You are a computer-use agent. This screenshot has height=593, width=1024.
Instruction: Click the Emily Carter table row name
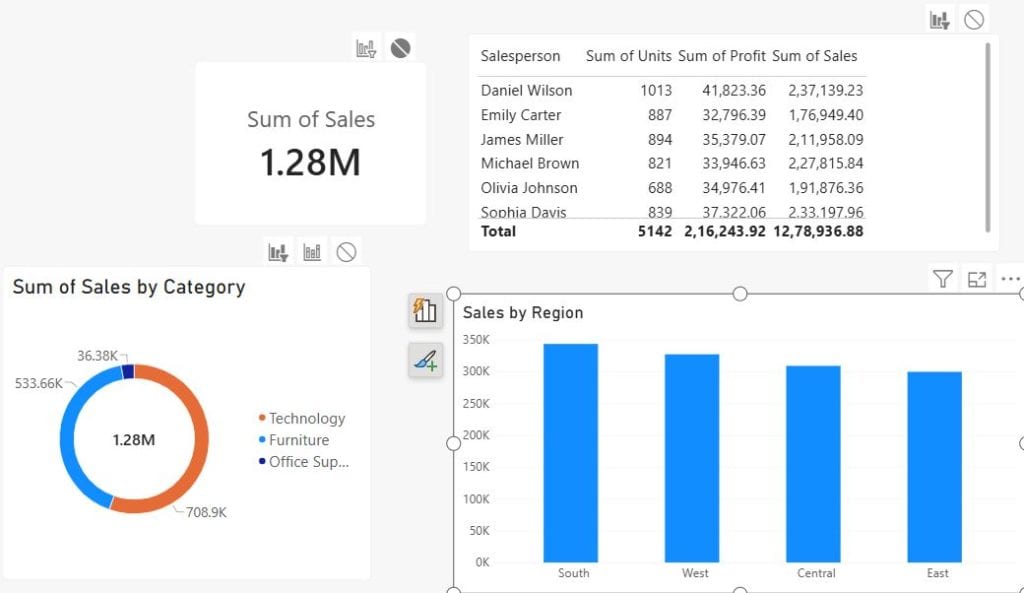pyautogui.click(x=520, y=115)
